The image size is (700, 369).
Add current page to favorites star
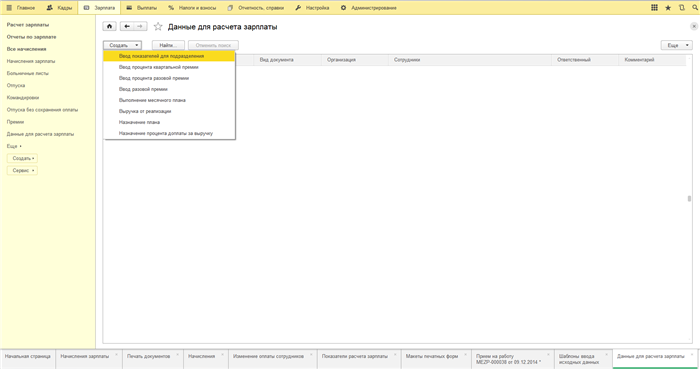(x=158, y=27)
